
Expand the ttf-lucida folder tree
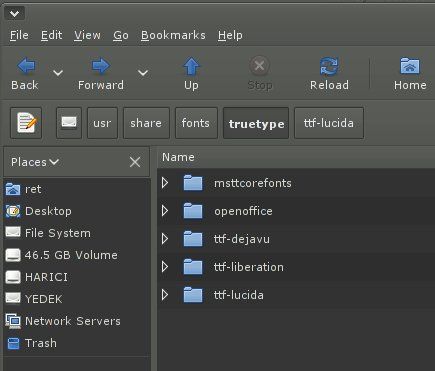pyautogui.click(x=165, y=295)
